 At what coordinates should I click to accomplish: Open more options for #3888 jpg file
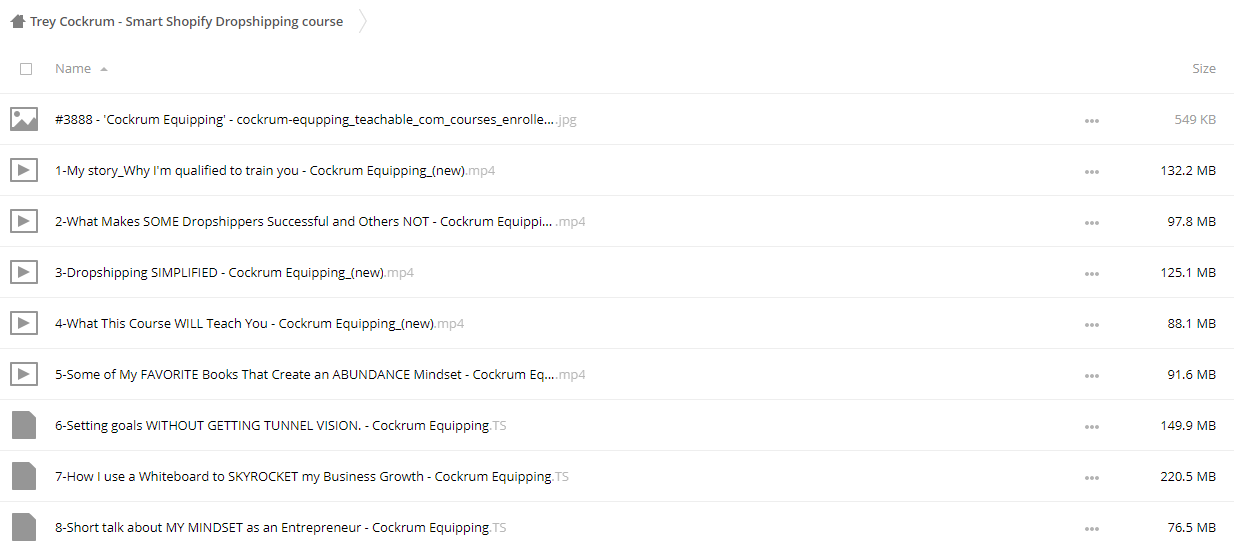[x=1091, y=121]
